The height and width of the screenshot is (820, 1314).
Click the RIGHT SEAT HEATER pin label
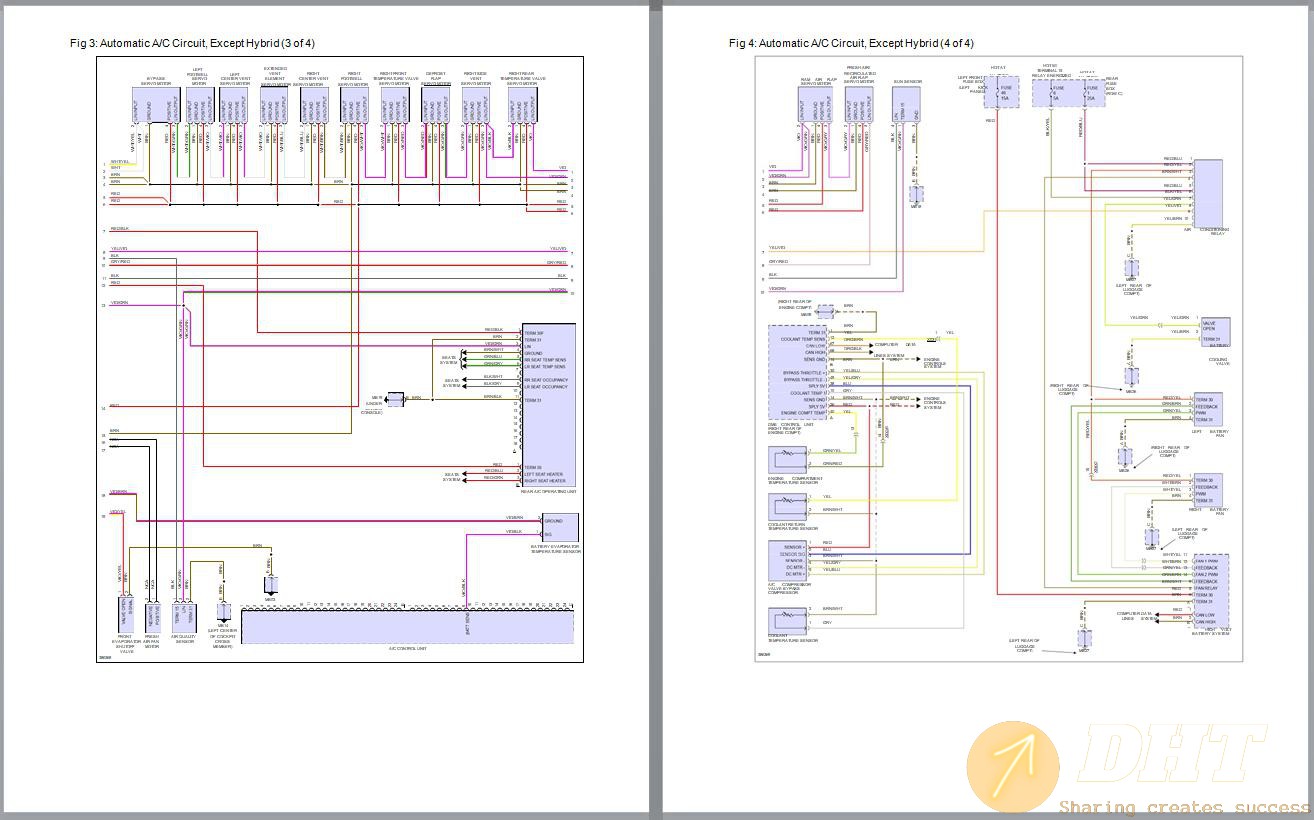pos(544,480)
